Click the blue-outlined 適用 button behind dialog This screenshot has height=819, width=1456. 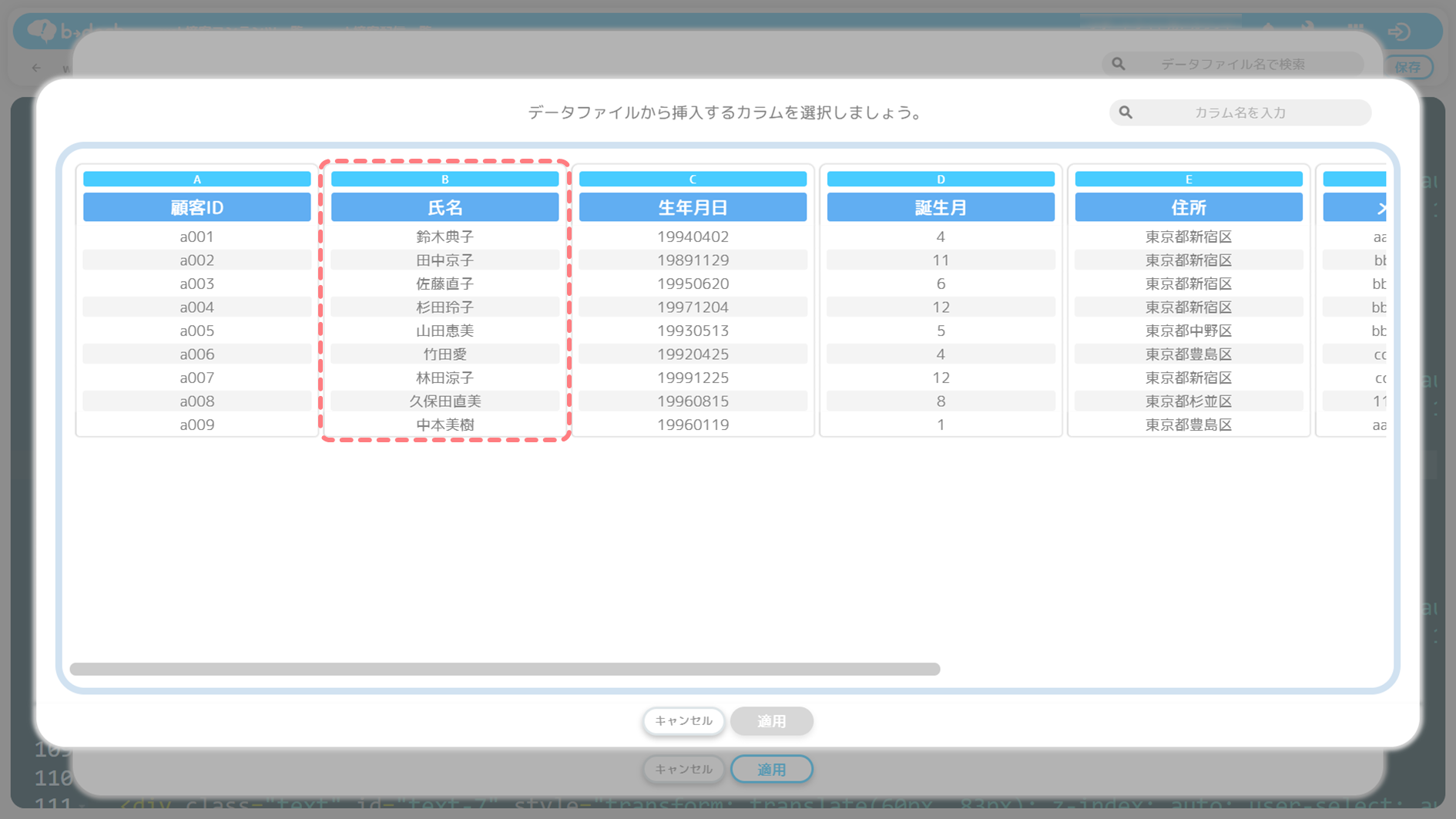point(772,769)
